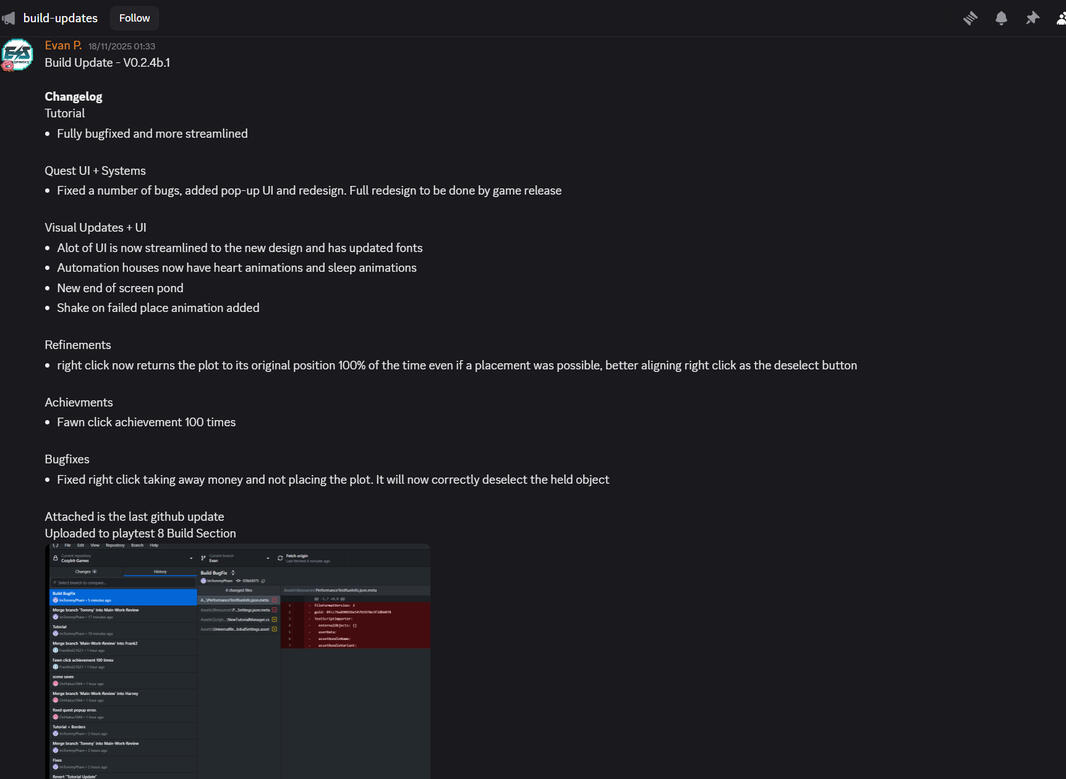
Task: Click the filter icon in the branch search
Action: [x=54, y=580]
